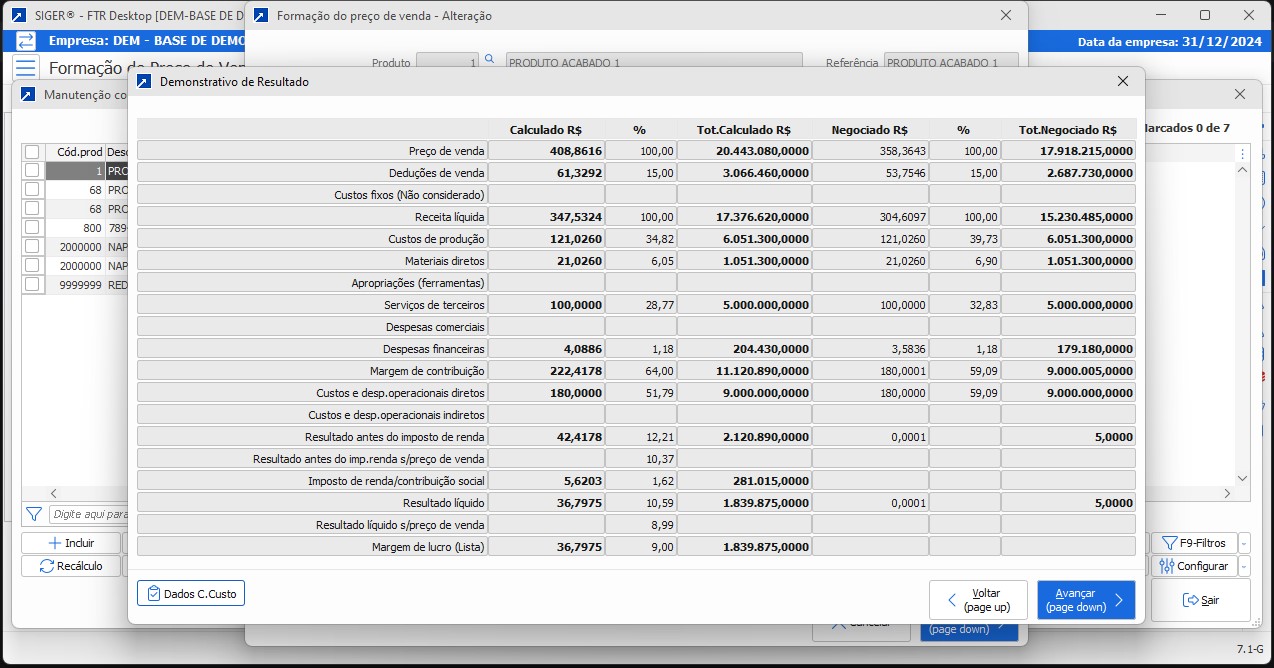Open the grid options three-dot menu
This screenshot has width=1274, height=668.
tap(1243, 154)
